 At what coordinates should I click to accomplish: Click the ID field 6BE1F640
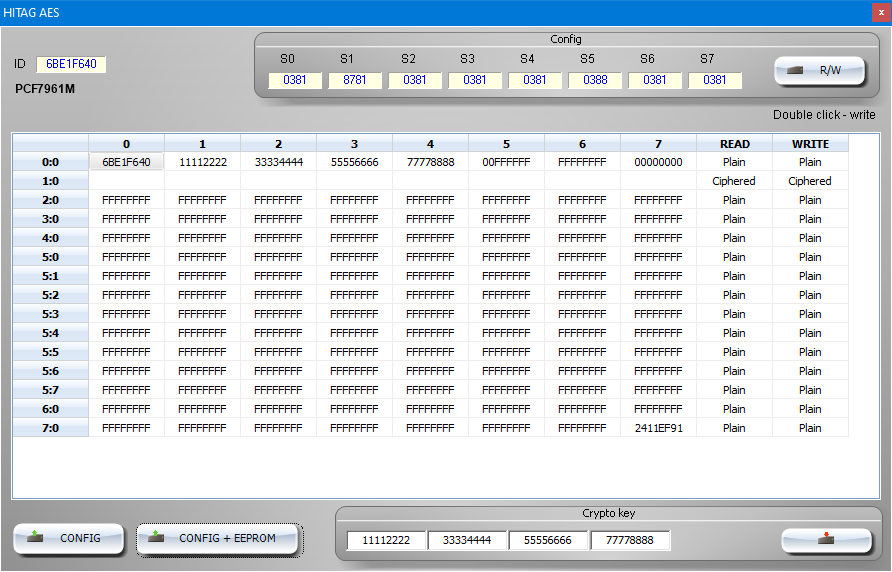point(71,64)
